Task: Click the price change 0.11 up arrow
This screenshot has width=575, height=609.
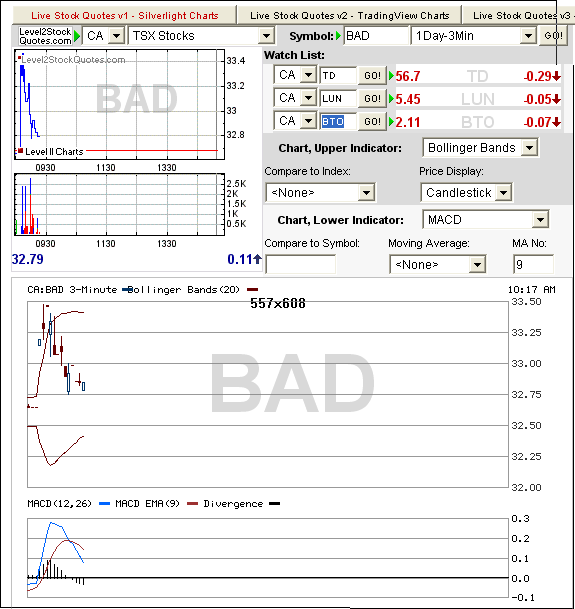Action: pos(244,259)
